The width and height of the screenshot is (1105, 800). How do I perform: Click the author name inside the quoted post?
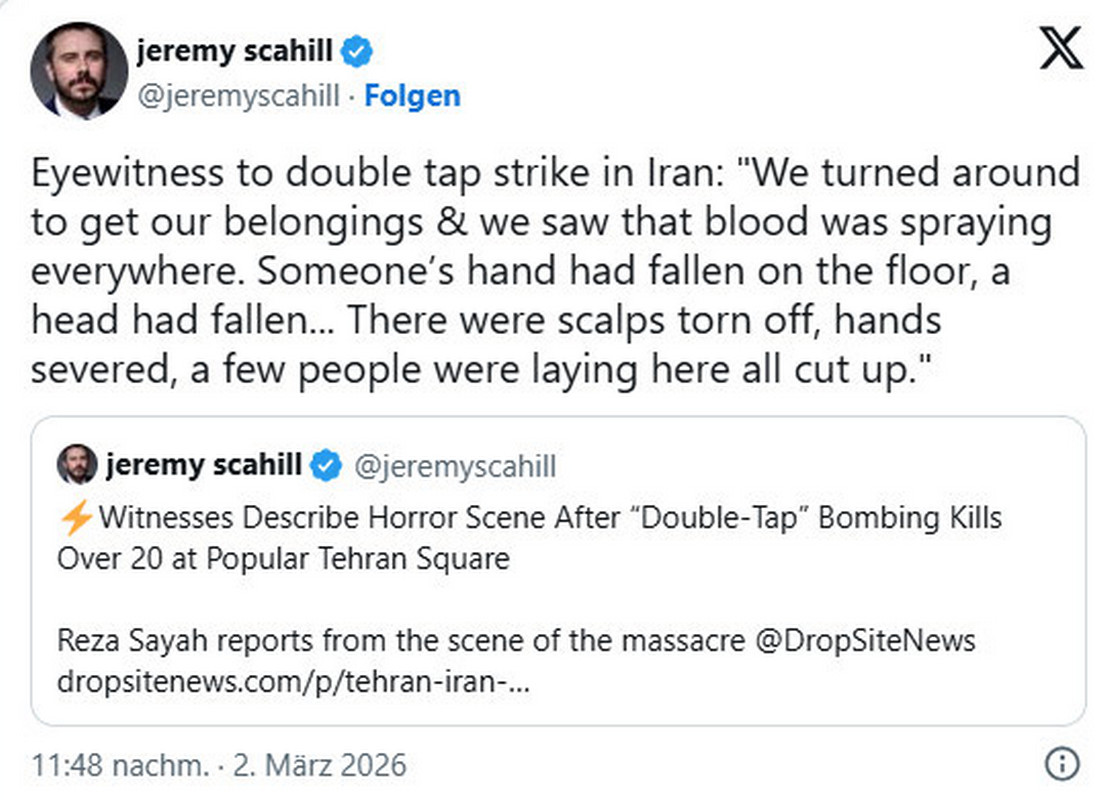(203, 465)
